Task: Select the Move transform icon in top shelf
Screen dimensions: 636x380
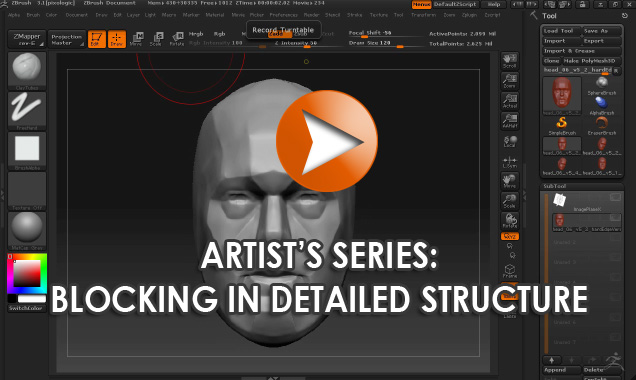Action: pos(137,39)
